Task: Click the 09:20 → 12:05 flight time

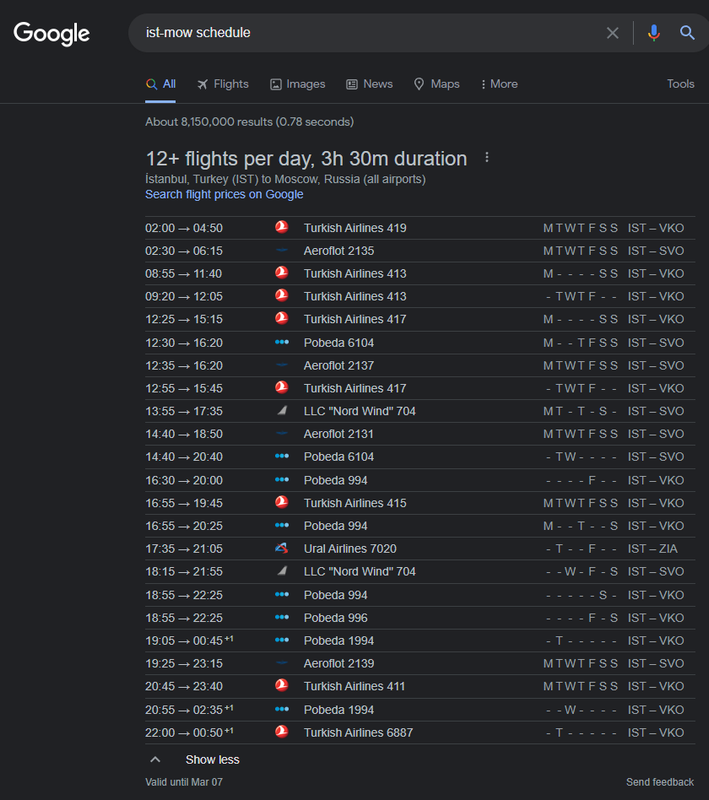Action: (x=184, y=296)
